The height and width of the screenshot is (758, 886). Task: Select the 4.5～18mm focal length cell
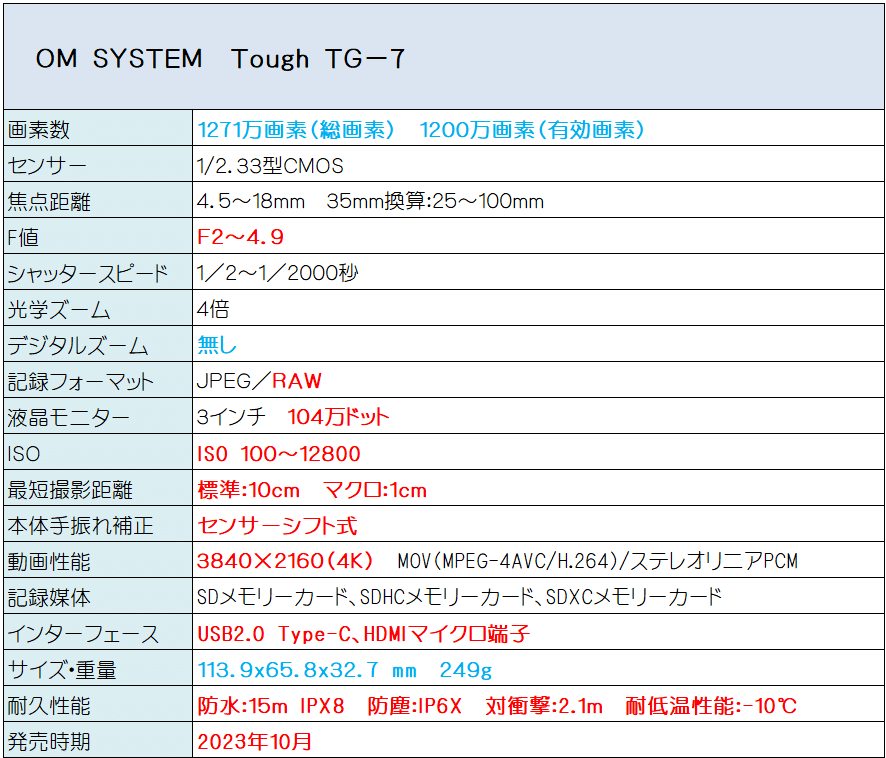click(x=538, y=200)
